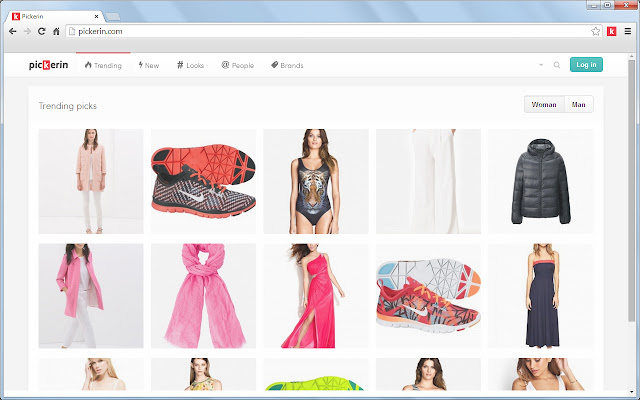Open the bright pink coat pick
The image size is (640, 400).
[91, 296]
